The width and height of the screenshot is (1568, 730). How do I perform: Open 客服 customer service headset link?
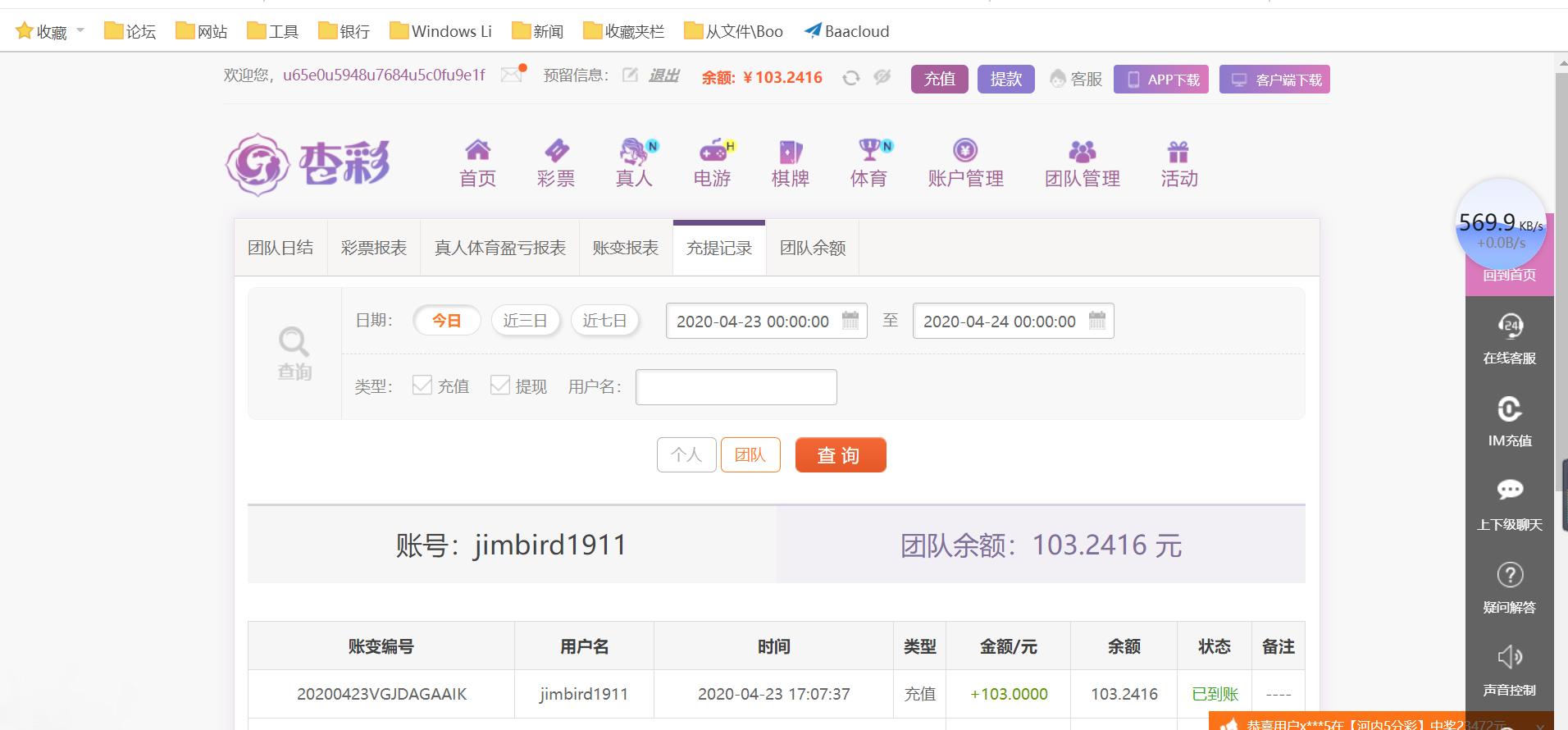point(1076,79)
